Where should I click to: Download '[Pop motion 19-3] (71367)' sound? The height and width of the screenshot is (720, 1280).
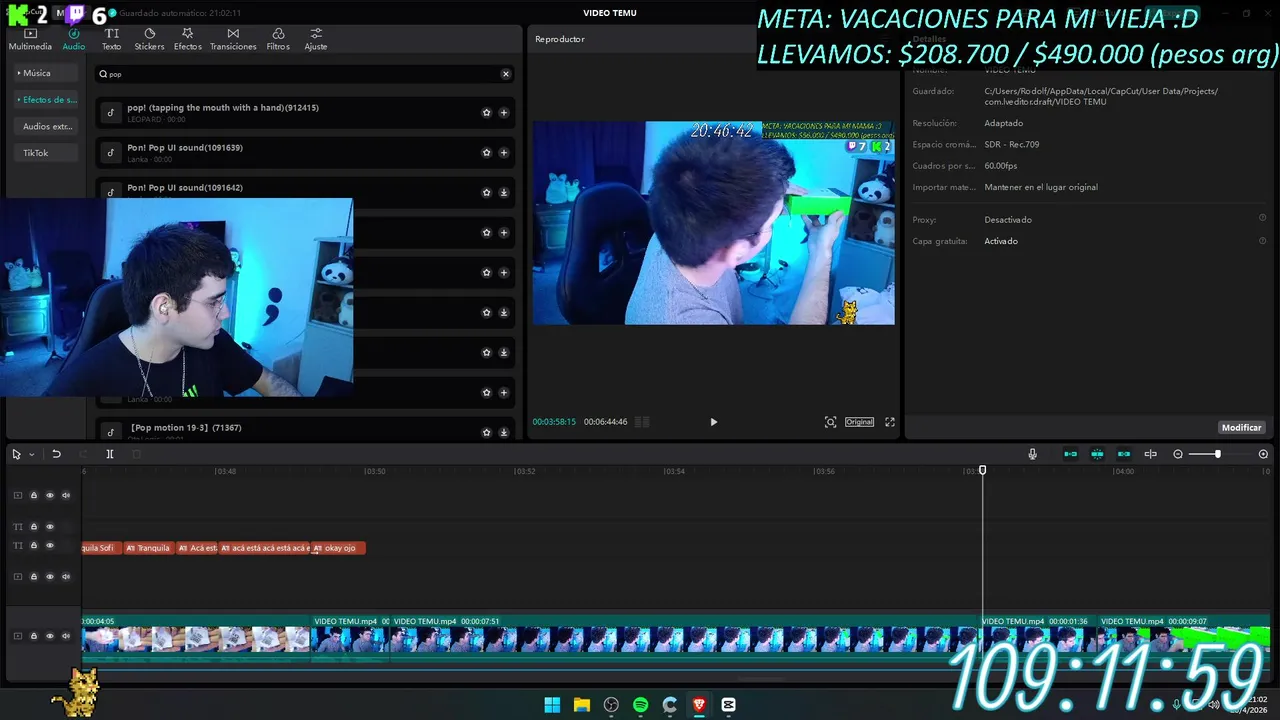pos(503,432)
